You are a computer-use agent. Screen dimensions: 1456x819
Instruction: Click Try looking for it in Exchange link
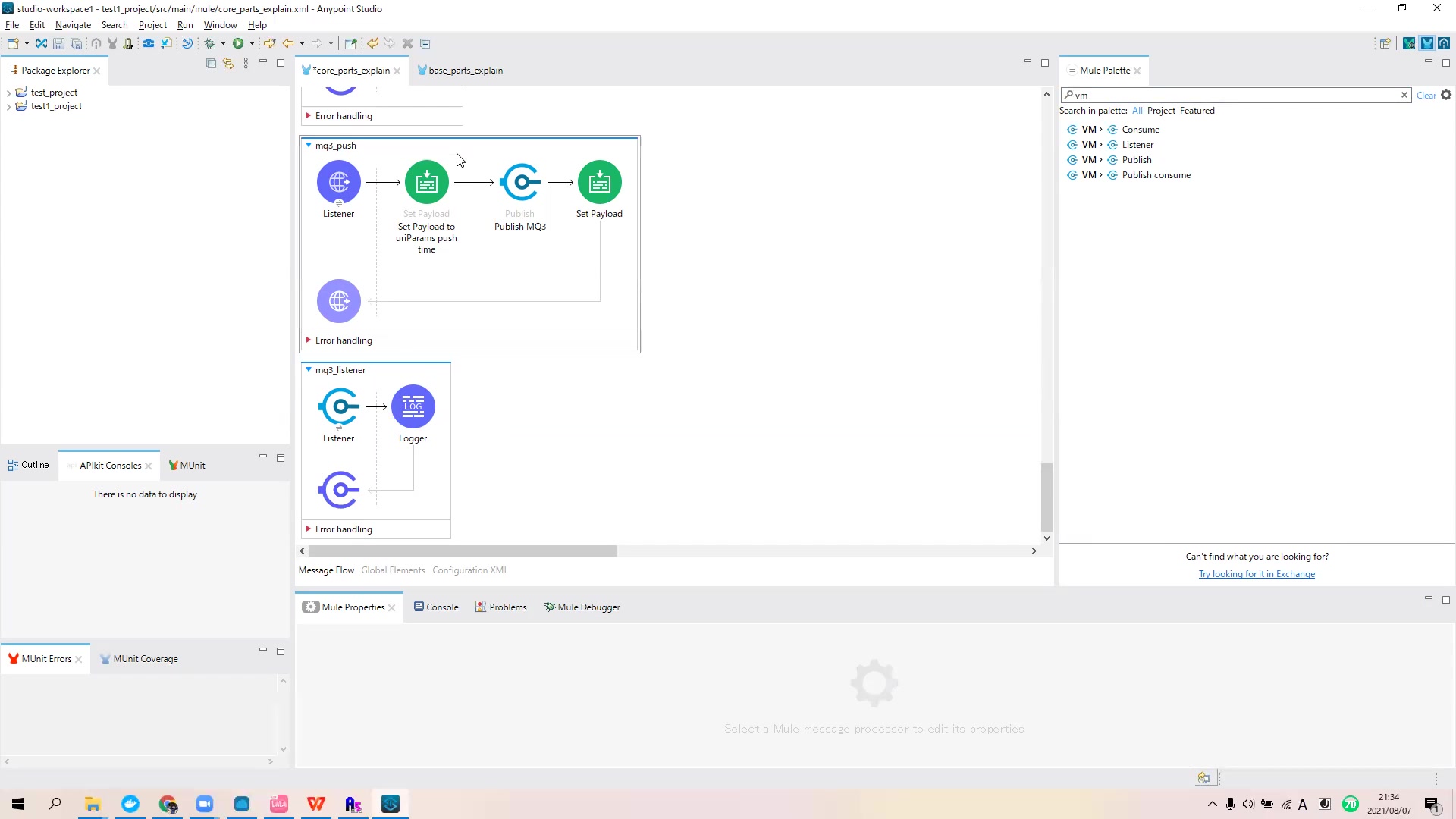[1257, 574]
